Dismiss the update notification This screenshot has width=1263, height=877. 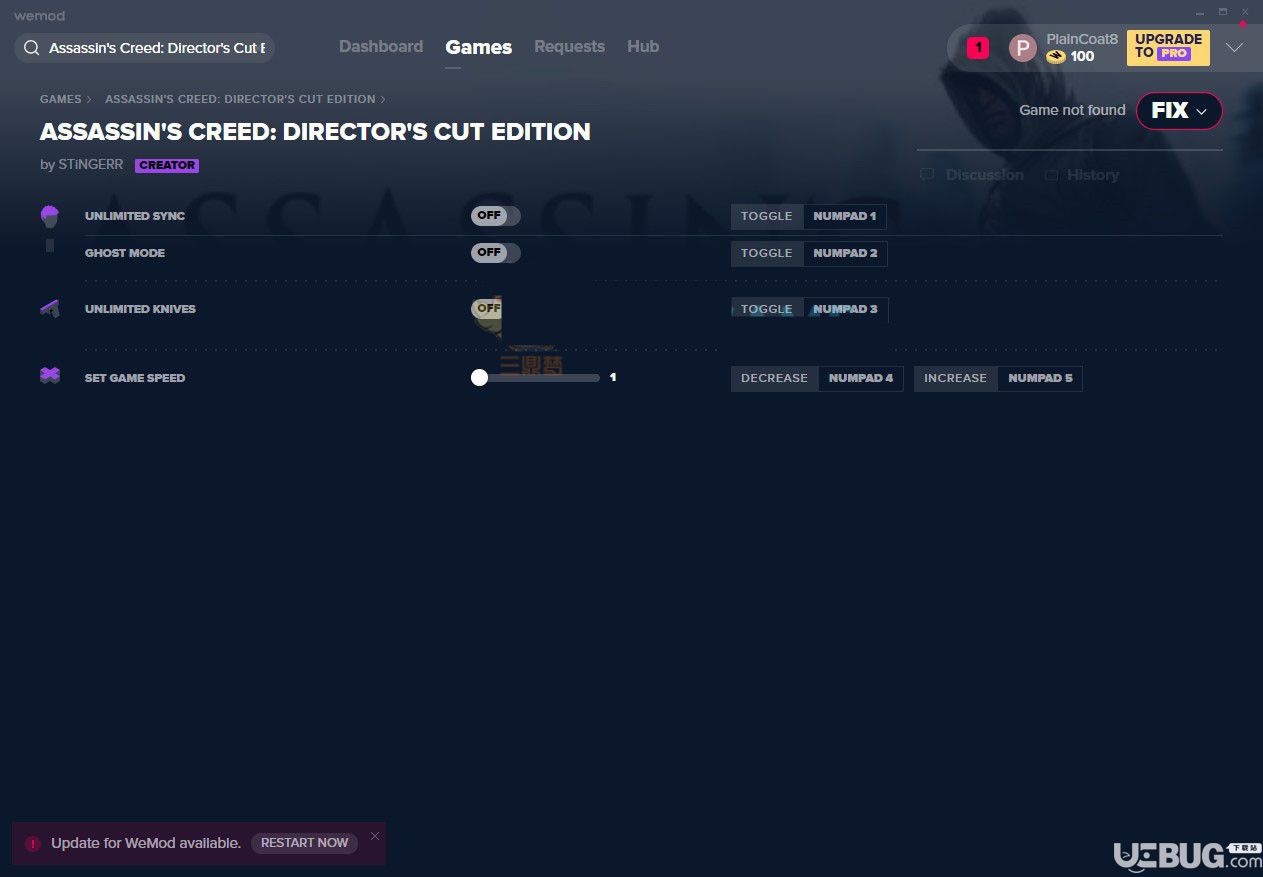pyautogui.click(x=375, y=836)
